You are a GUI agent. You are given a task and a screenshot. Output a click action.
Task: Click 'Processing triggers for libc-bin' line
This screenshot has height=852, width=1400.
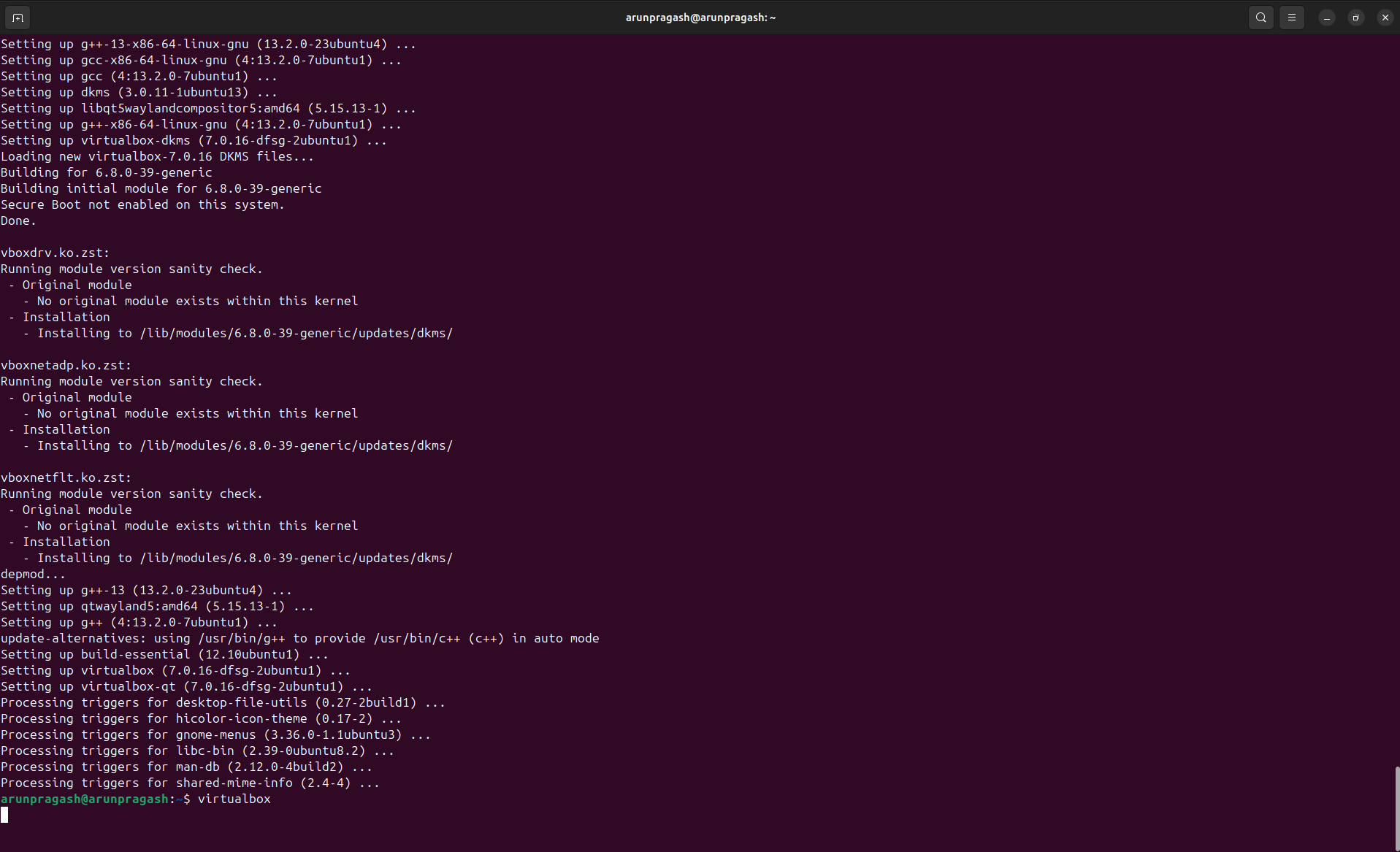197,751
